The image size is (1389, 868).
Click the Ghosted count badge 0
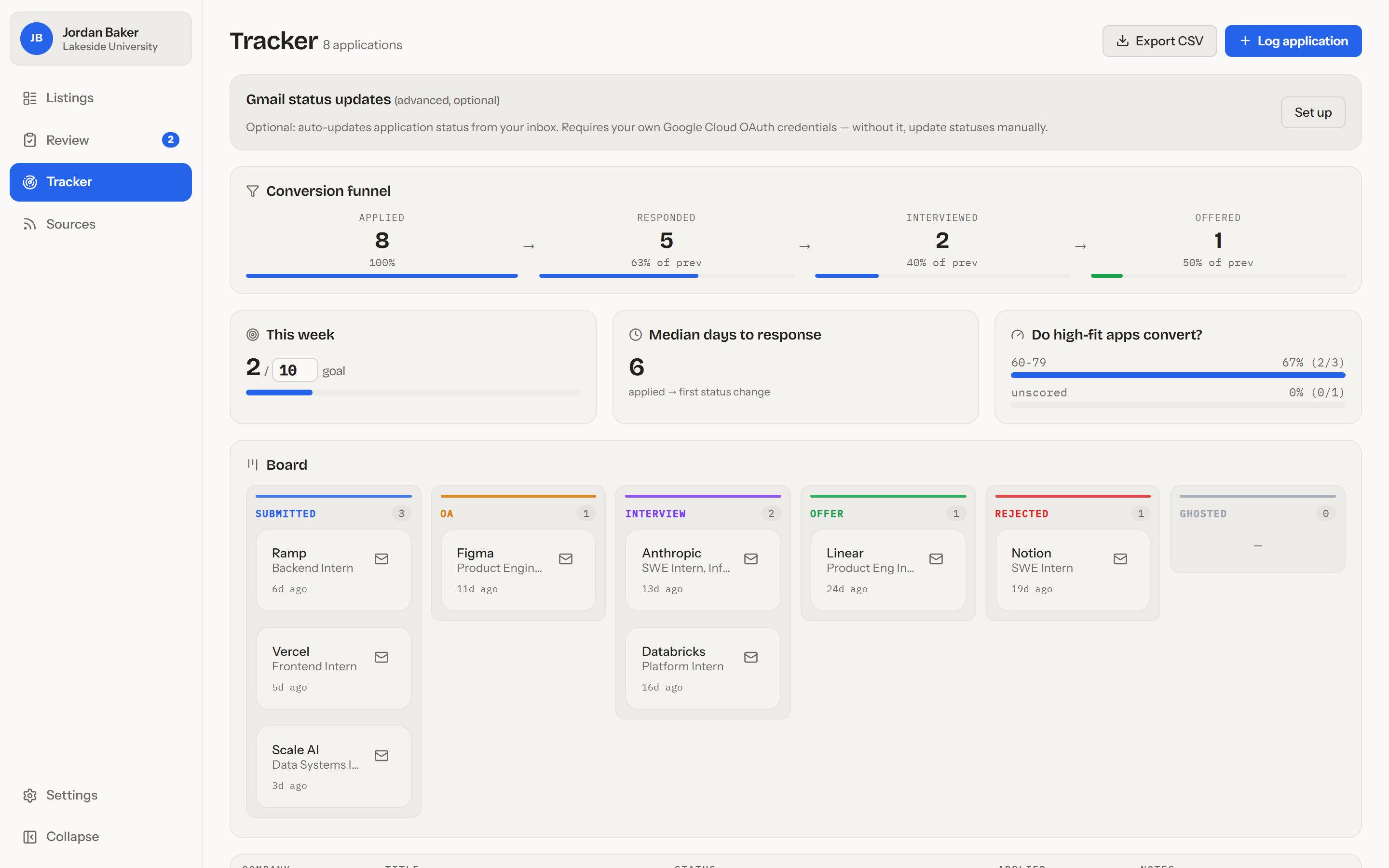coord(1325,514)
